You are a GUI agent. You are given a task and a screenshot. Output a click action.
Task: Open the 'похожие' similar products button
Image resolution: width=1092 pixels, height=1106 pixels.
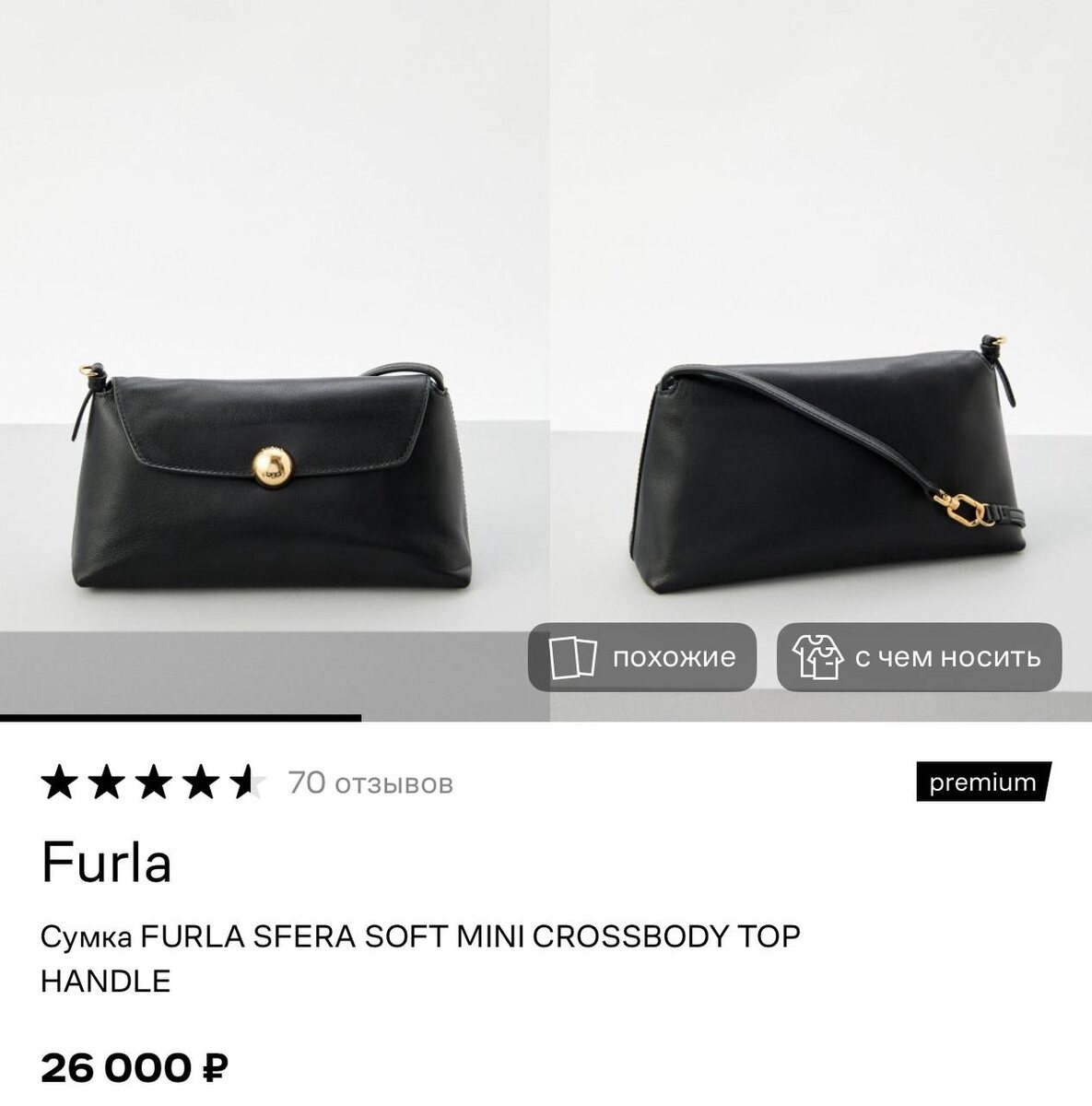641,657
